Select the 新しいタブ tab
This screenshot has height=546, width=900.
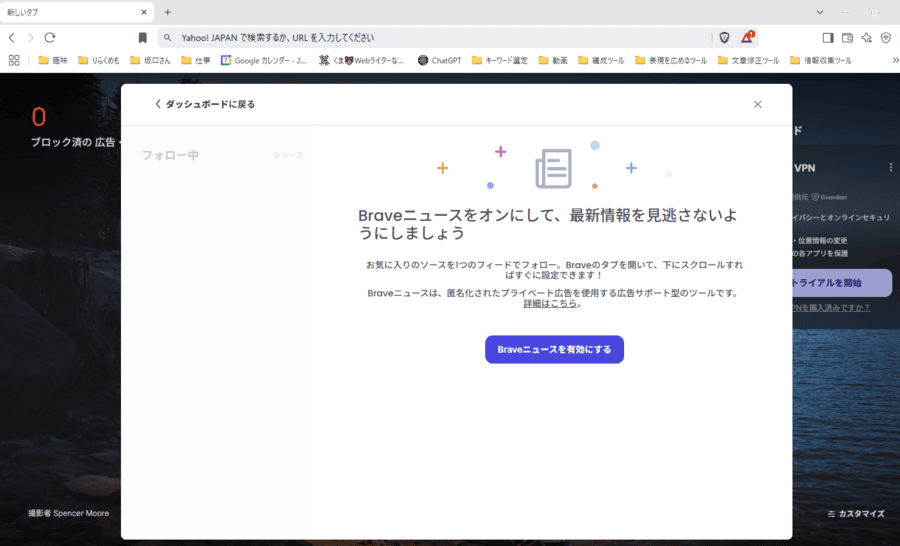77,12
